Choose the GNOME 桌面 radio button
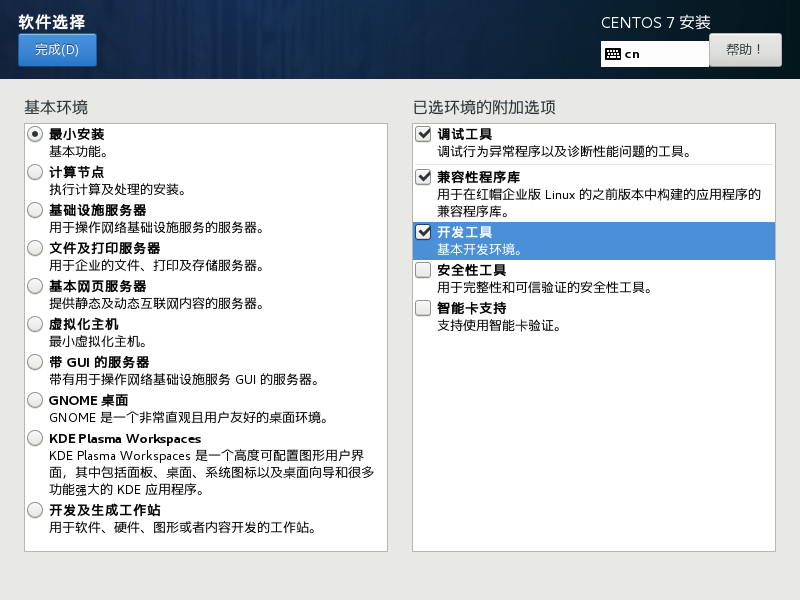Image resolution: width=800 pixels, height=600 pixels. 35,401
